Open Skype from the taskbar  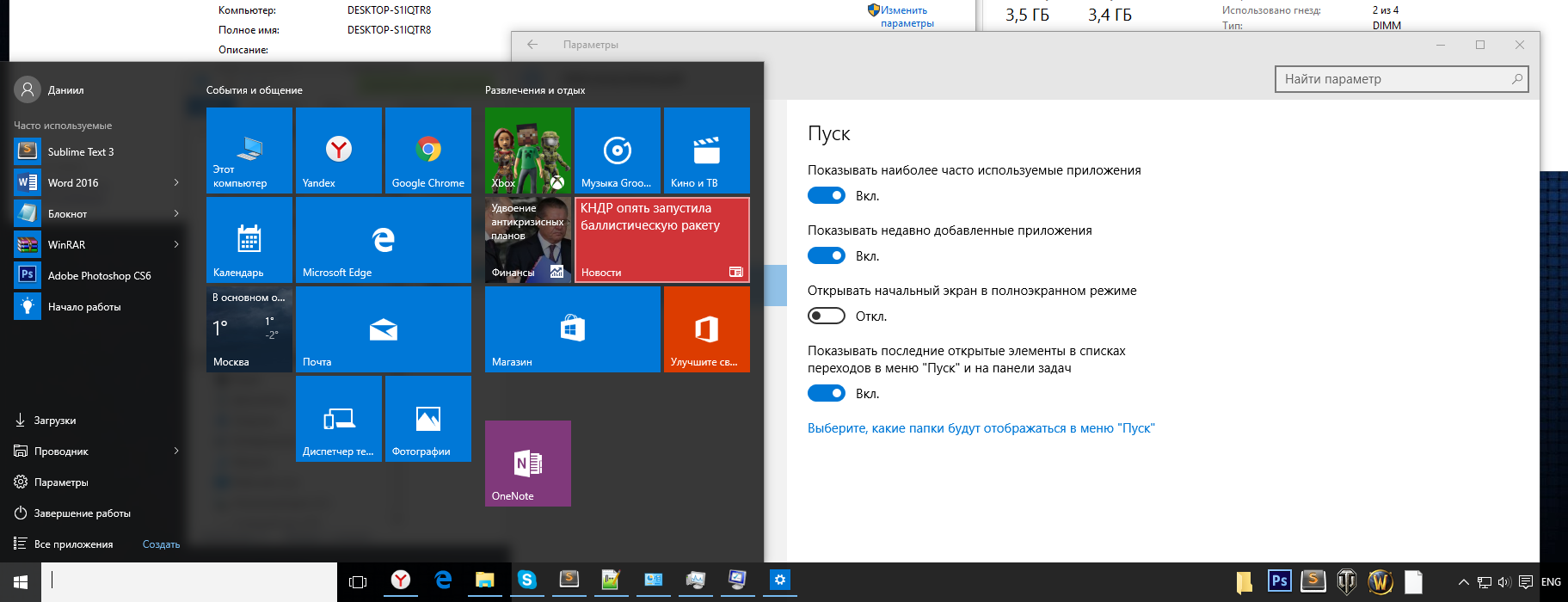[527, 580]
